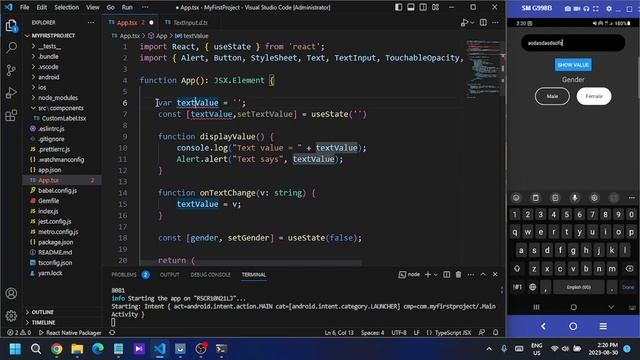
Task: Open the Go menu
Action: (111, 7)
